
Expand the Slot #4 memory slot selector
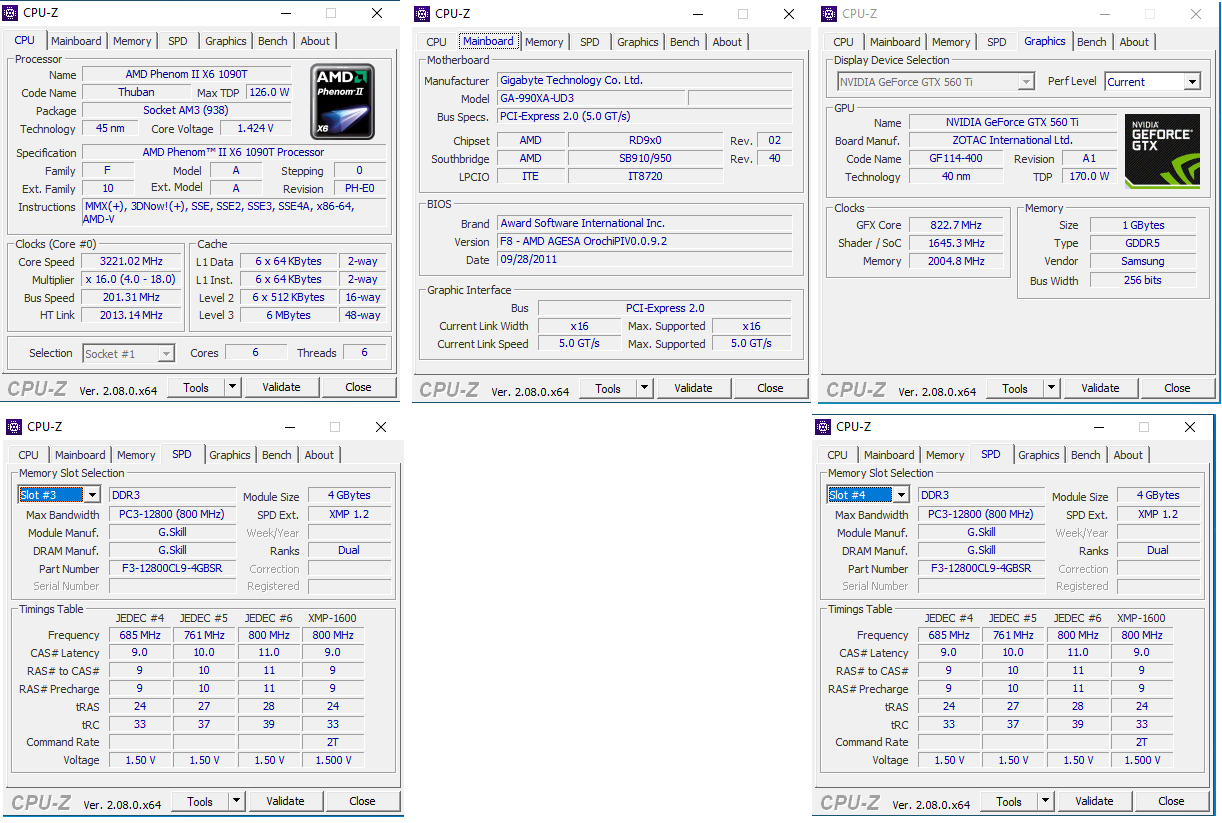tap(901, 495)
